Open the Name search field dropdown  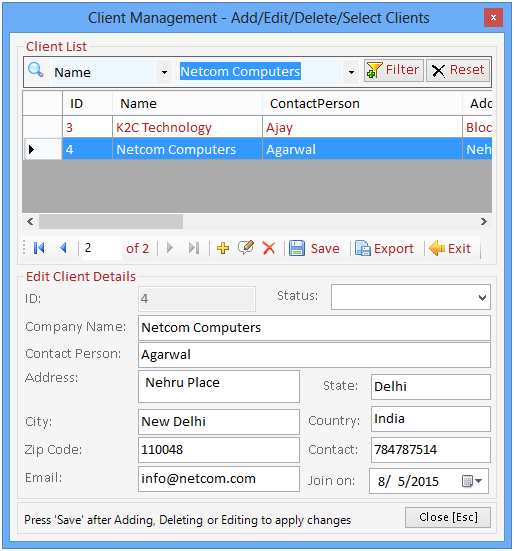click(164, 72)
